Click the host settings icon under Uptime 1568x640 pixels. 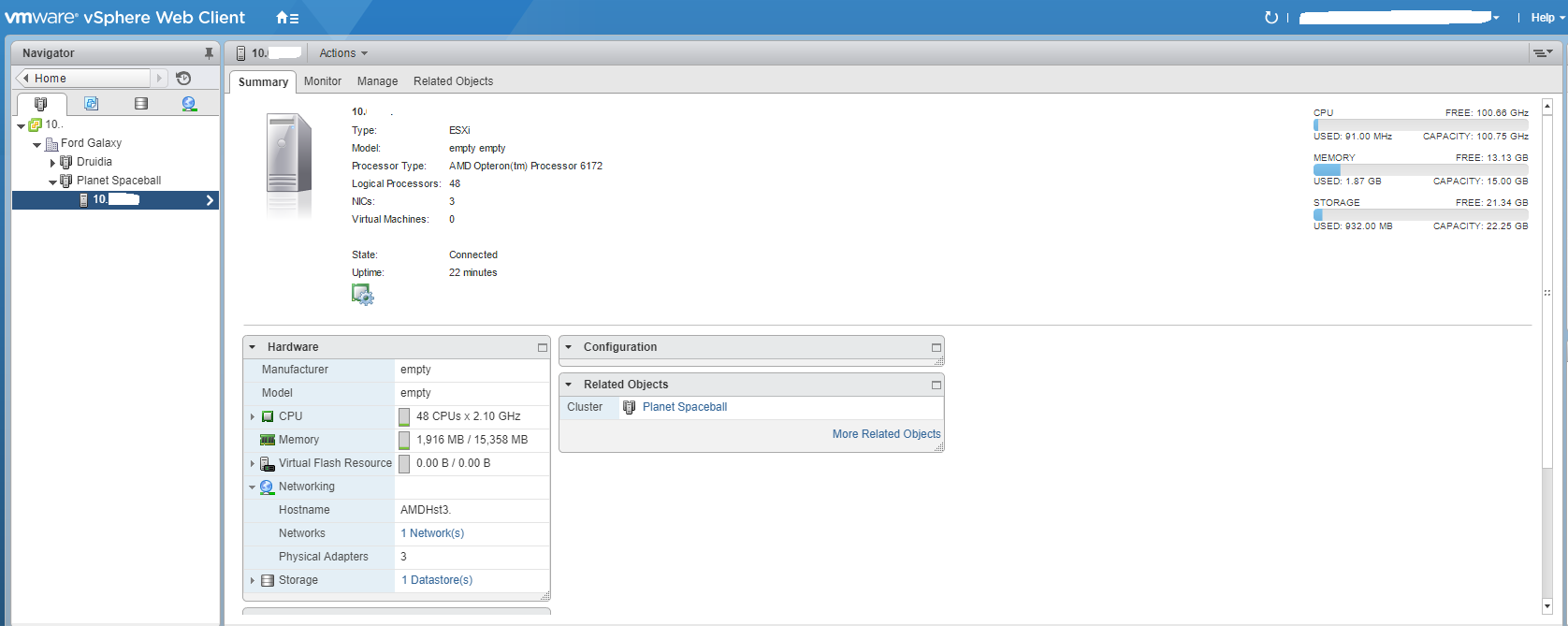[x=362, y=295]
